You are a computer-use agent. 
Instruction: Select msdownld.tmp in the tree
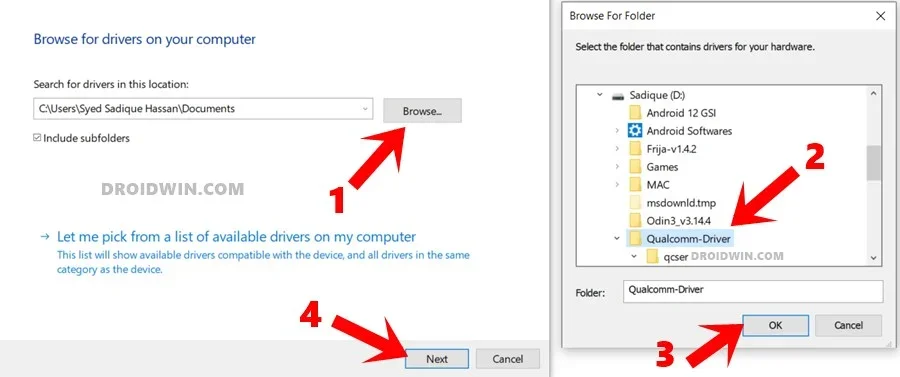(681, 203)
